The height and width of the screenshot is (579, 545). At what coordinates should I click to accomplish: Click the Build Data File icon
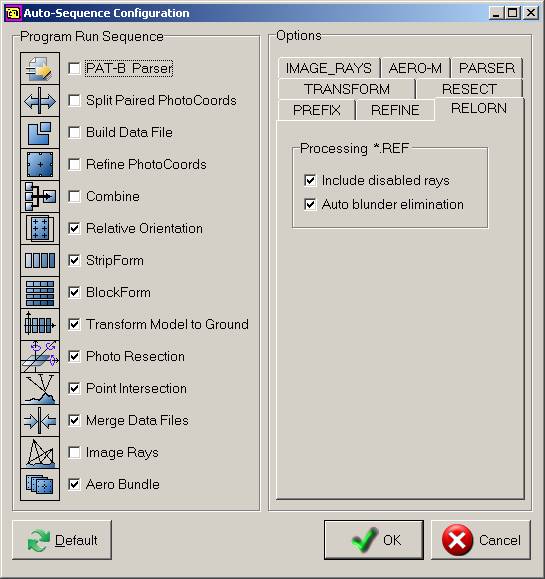coord(40,133)
